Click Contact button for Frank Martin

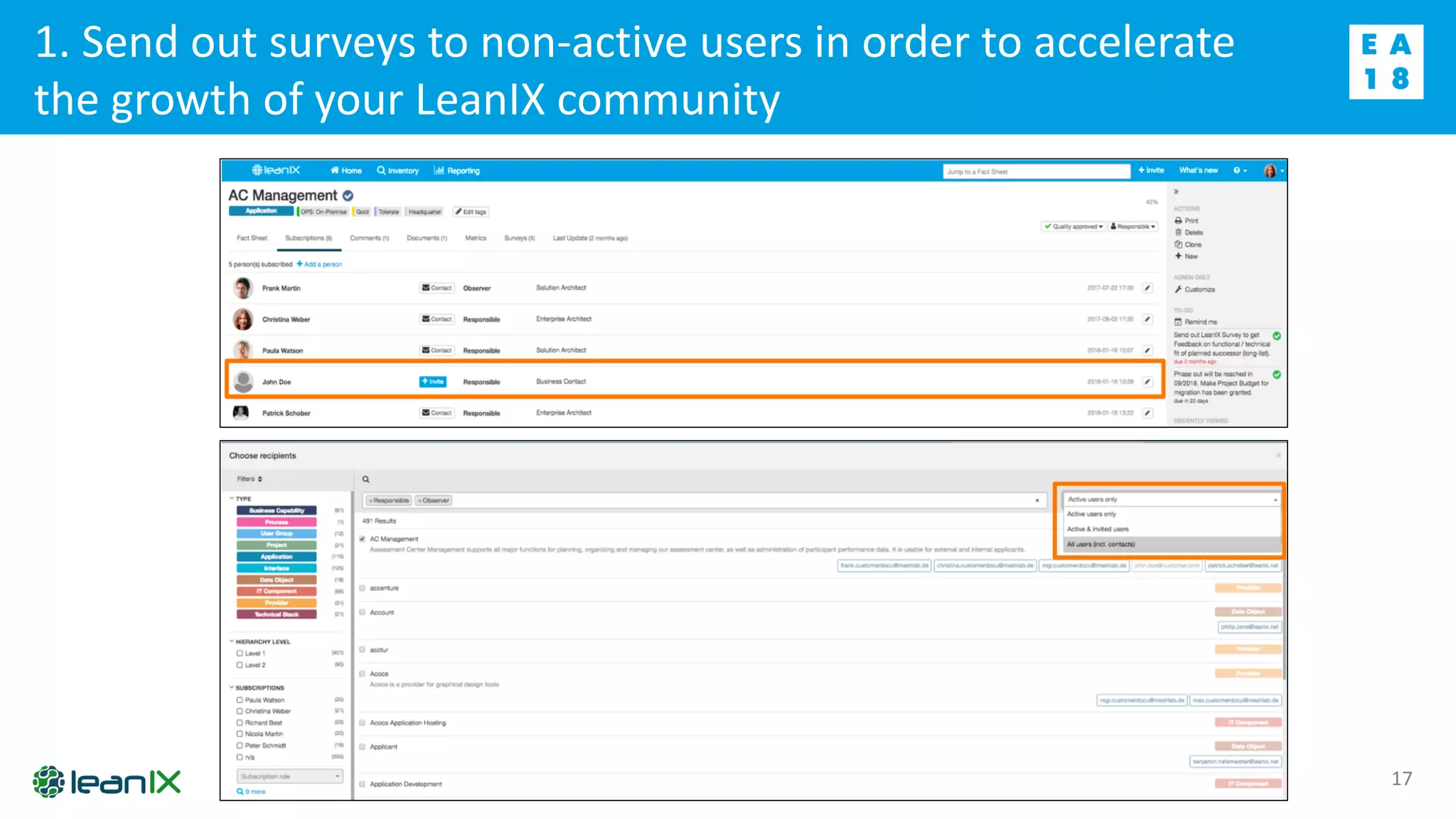pos(437,288)
